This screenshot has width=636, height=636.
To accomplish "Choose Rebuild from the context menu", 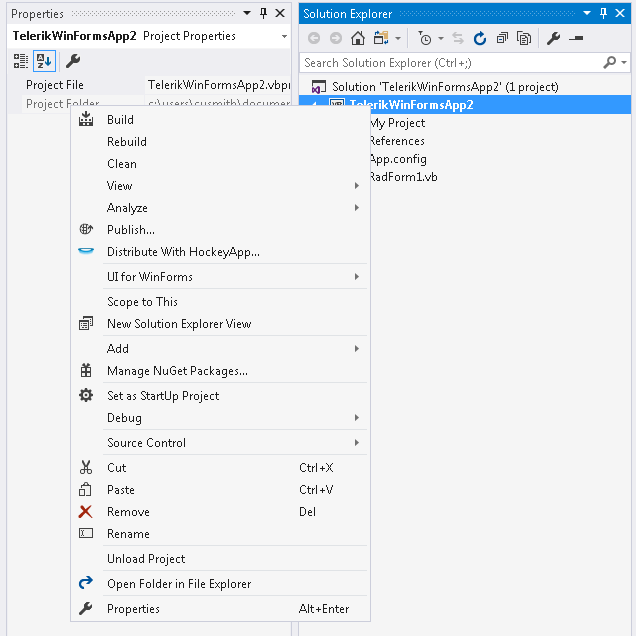I will pyautogui.click(x=127, y=142).
